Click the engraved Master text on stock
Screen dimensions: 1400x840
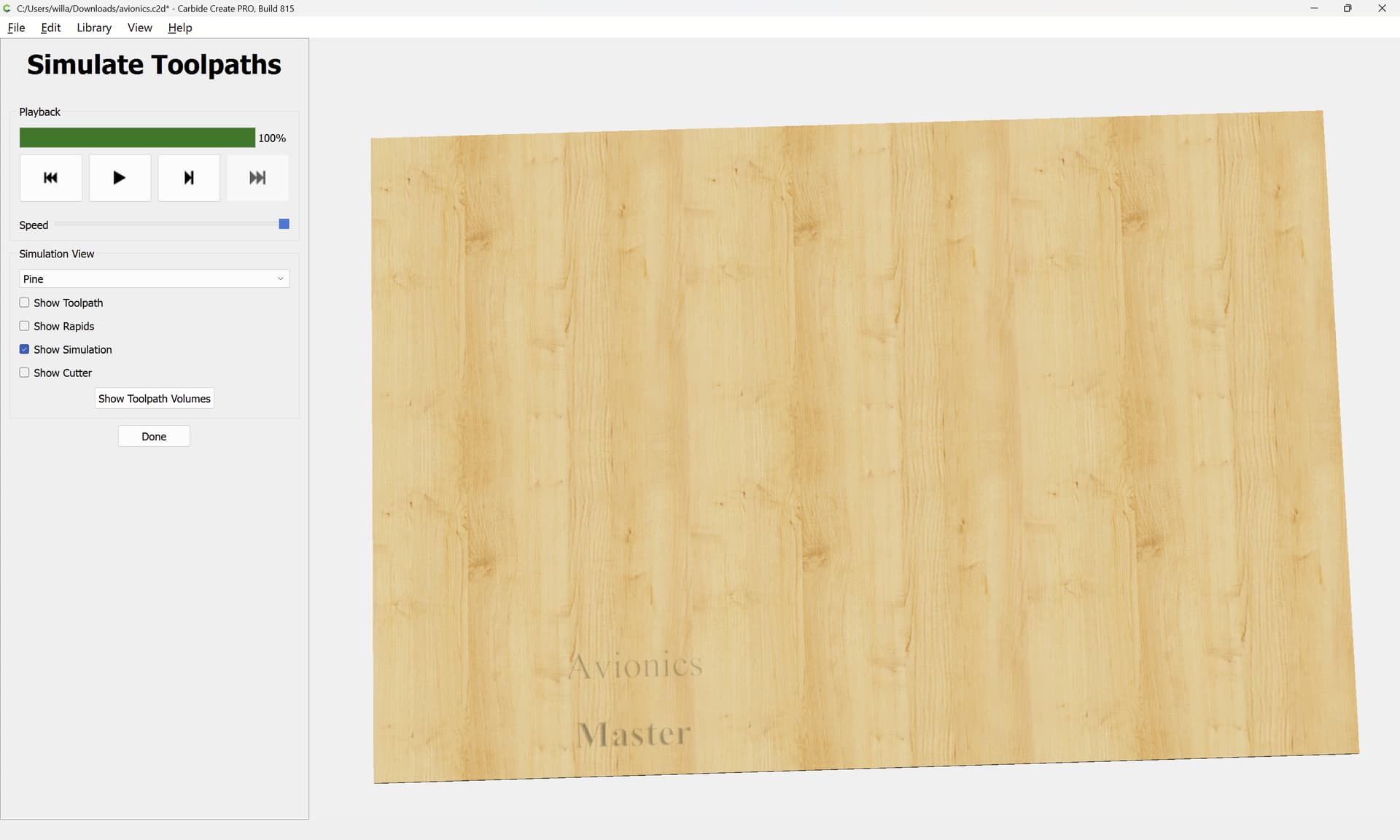[x=633, y=734]
